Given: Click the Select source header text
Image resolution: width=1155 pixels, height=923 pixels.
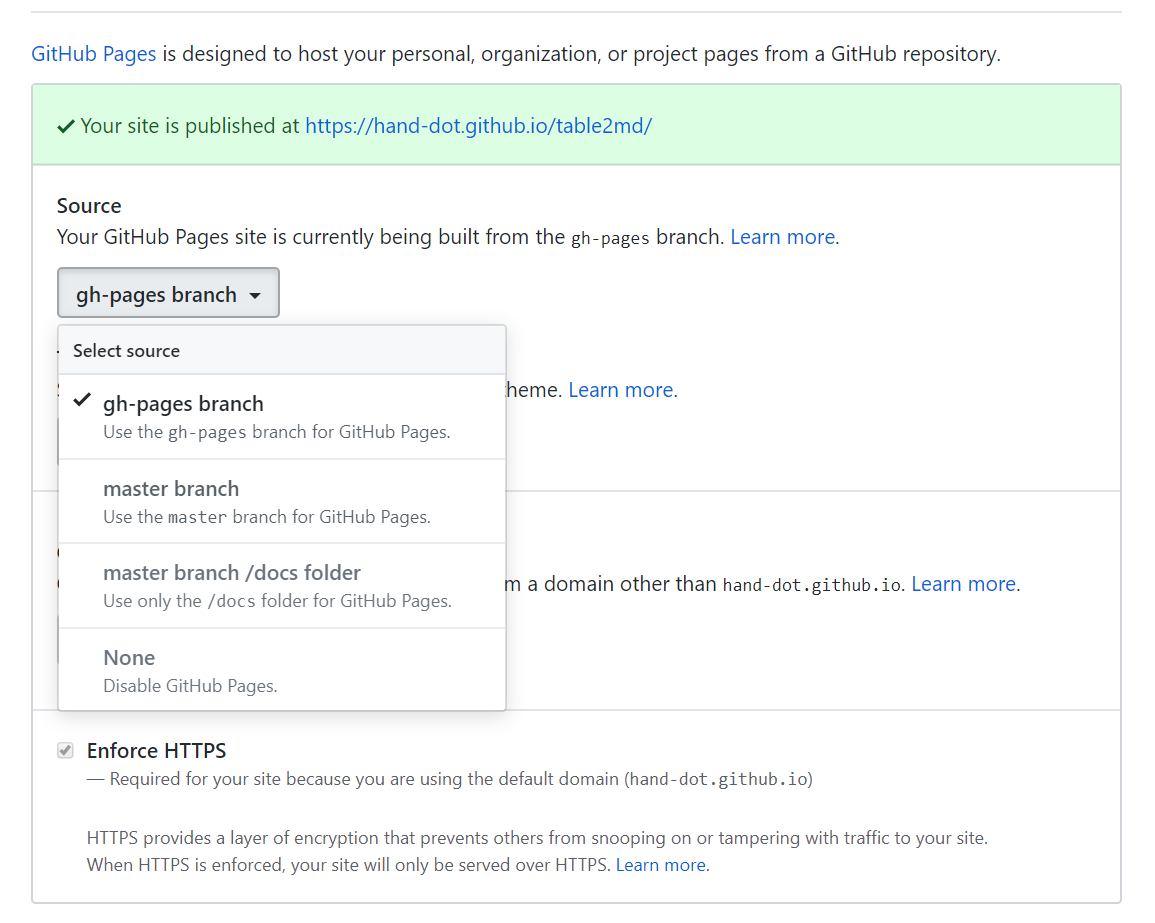Looking at the screenshot, I should tap(127, 351).
